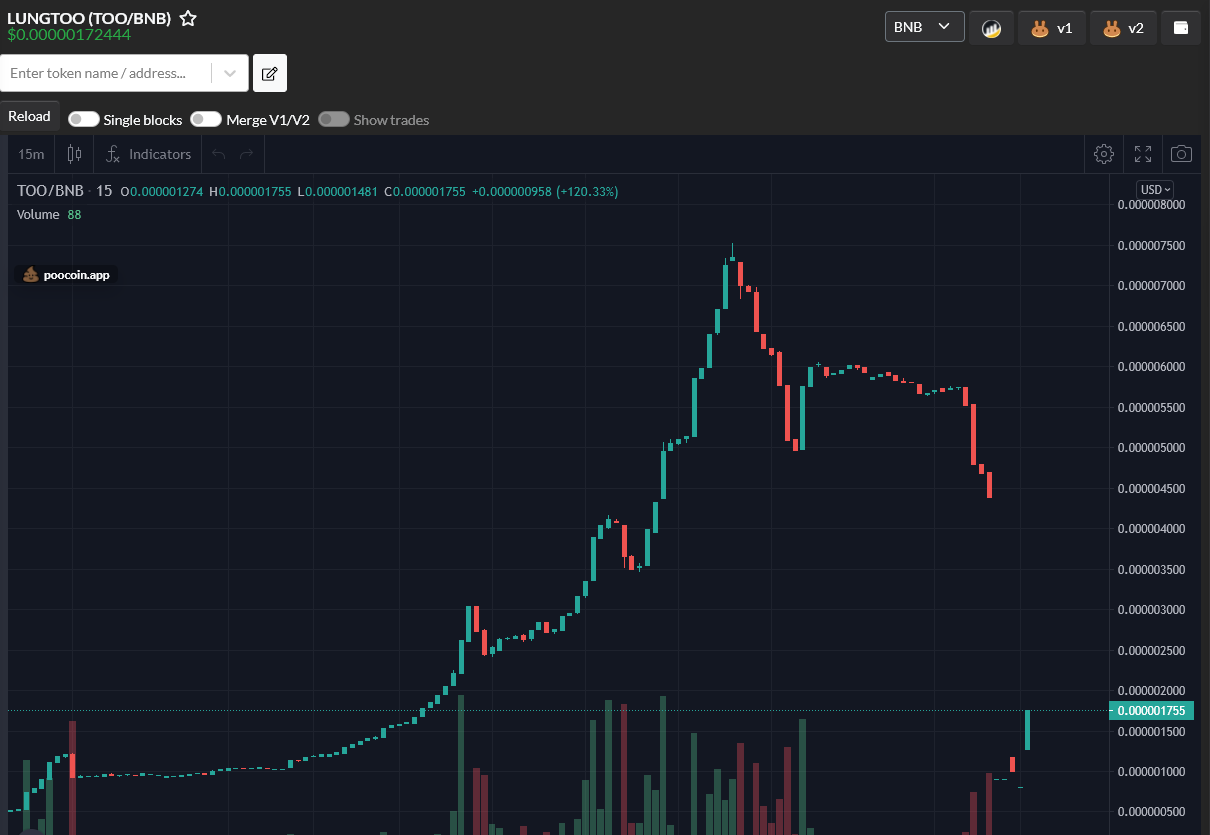Screen dimensions: 1210x835
Task: Expand the token search dropdown arrow
Action: [x=230, y=72]
